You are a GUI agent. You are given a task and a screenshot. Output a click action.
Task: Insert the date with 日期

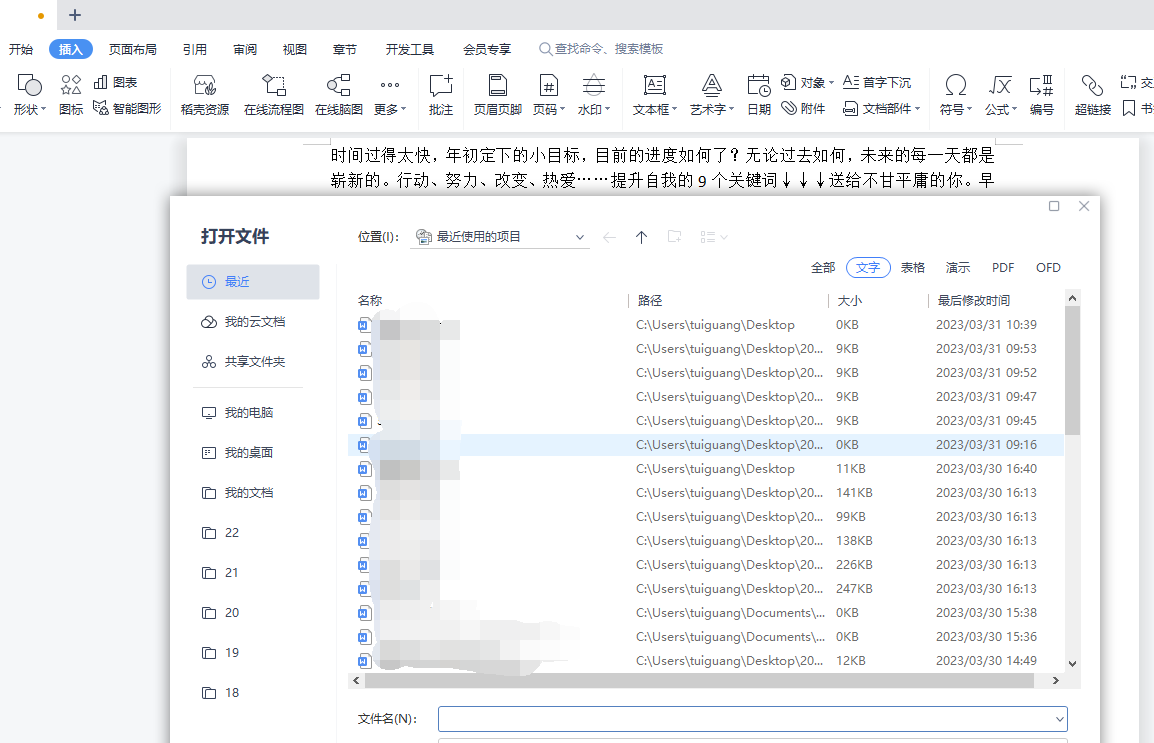[759, 95]
